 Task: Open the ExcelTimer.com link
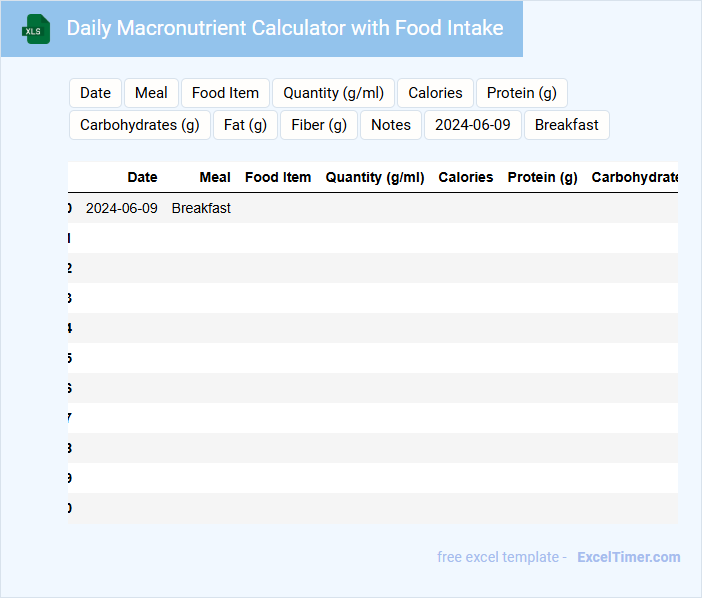[628, 557]
